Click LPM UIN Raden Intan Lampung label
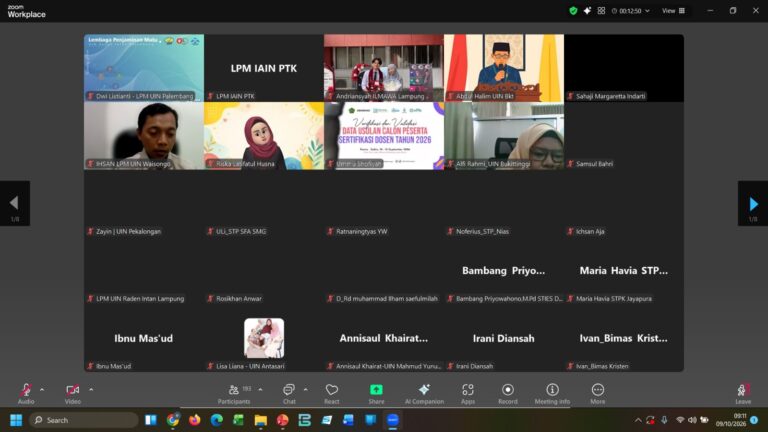Viewport: 768px width, 432px height. point(140,299)
